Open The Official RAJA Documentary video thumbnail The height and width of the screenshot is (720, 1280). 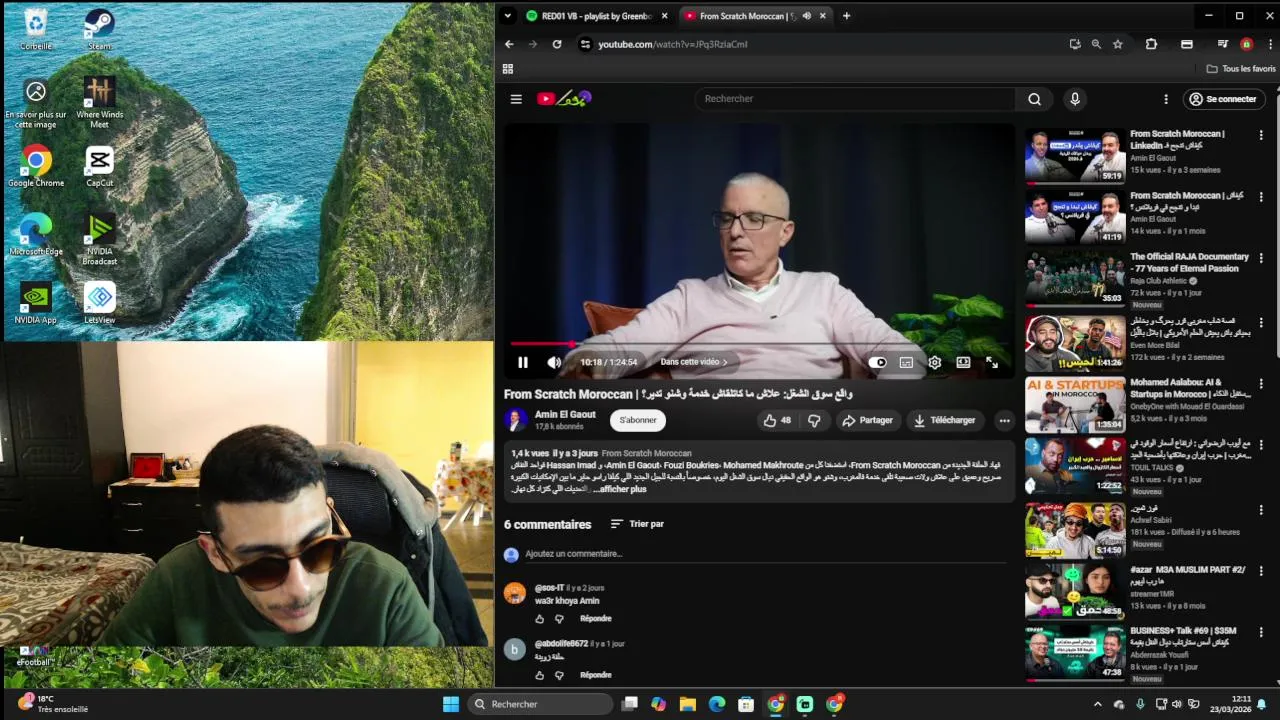tap(1075, 278)
